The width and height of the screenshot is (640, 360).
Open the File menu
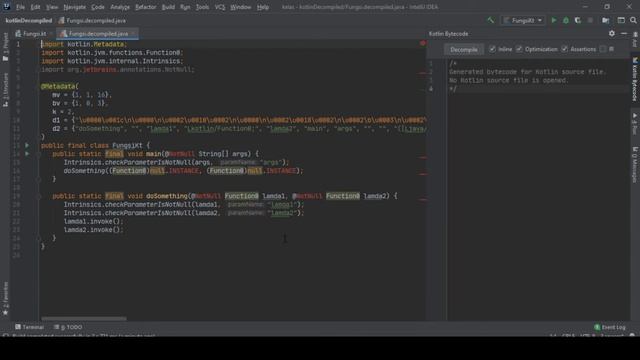click(x=20, y=7)
